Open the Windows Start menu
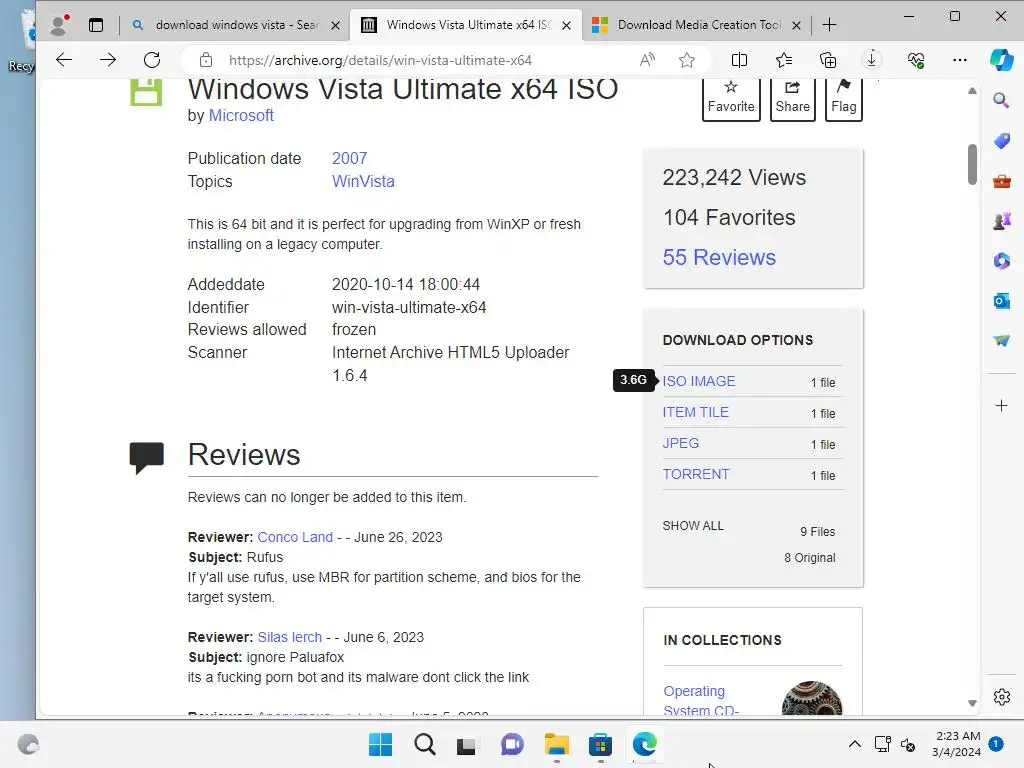This screenshot has height=768, width=1024. pos(380,744)
